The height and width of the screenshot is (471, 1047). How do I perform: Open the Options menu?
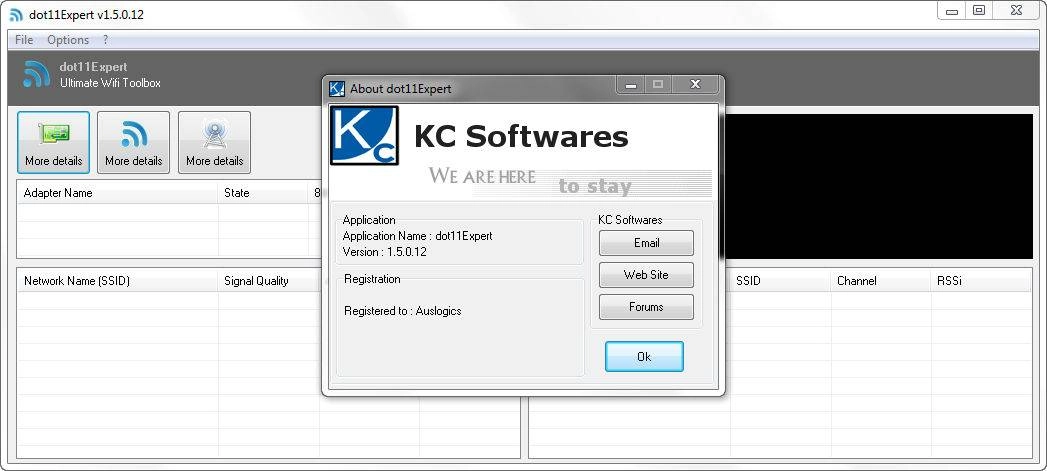tap(68, 40)
